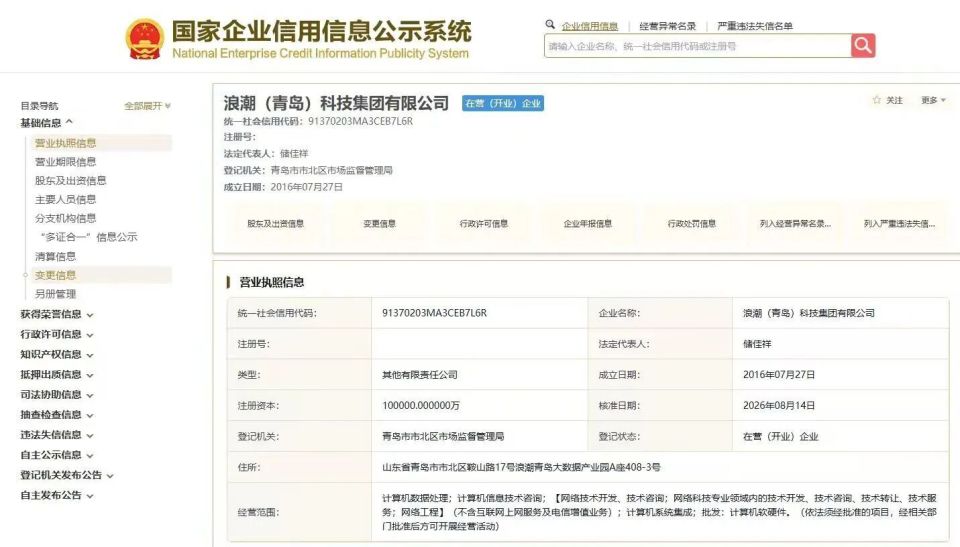Click the 变更信息 shortcut tab
The width and height of the screenshot is (960, 547).
(380, 224)
